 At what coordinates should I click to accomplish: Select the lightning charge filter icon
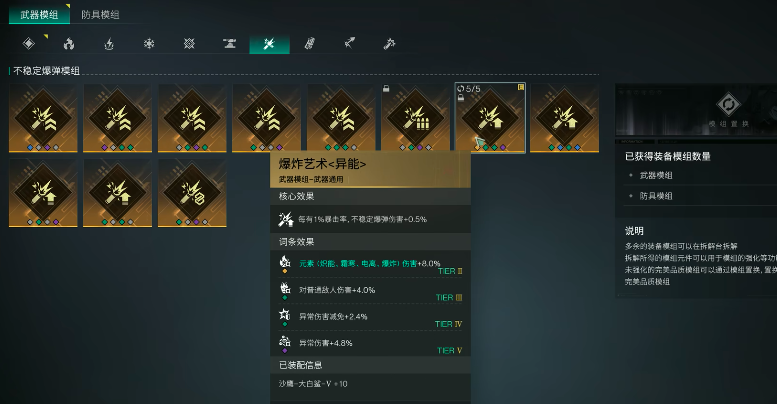[109, 44]
